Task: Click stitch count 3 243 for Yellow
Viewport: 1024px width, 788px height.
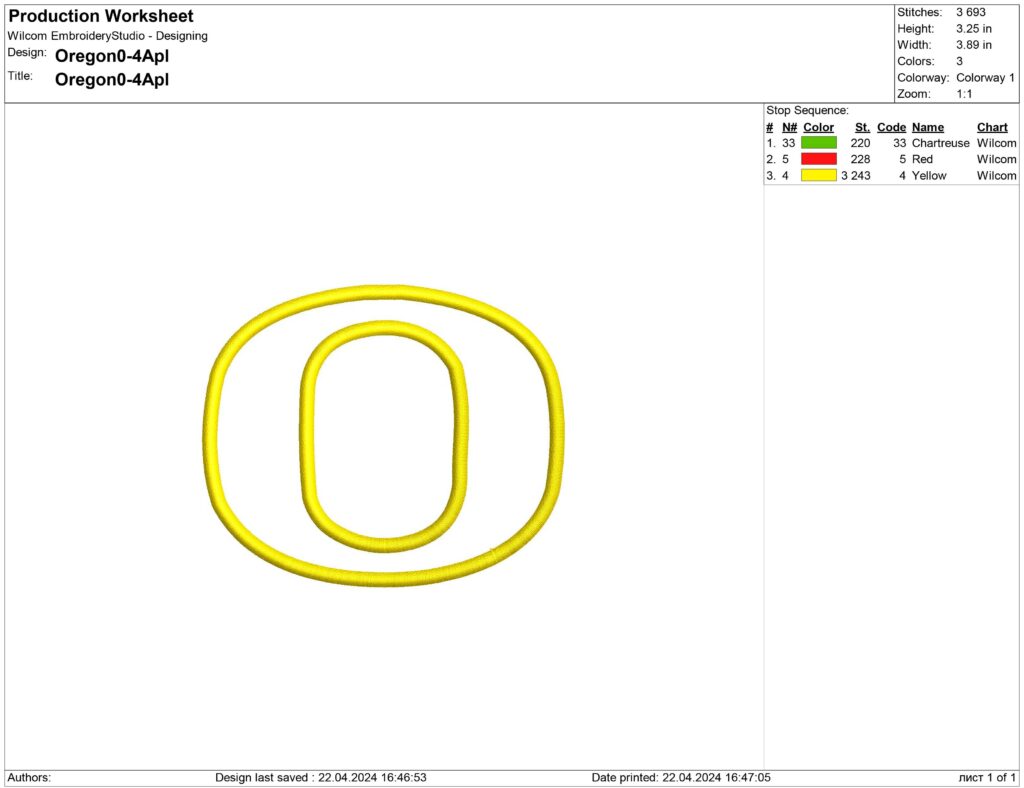Action: coord(856,176)
